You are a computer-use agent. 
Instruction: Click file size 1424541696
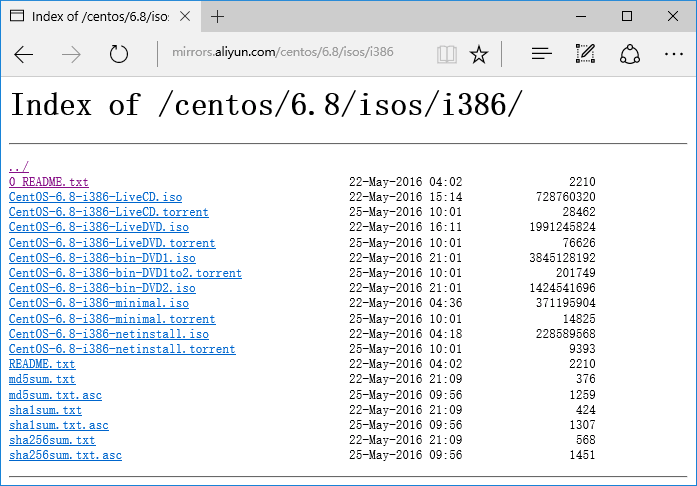562,288
